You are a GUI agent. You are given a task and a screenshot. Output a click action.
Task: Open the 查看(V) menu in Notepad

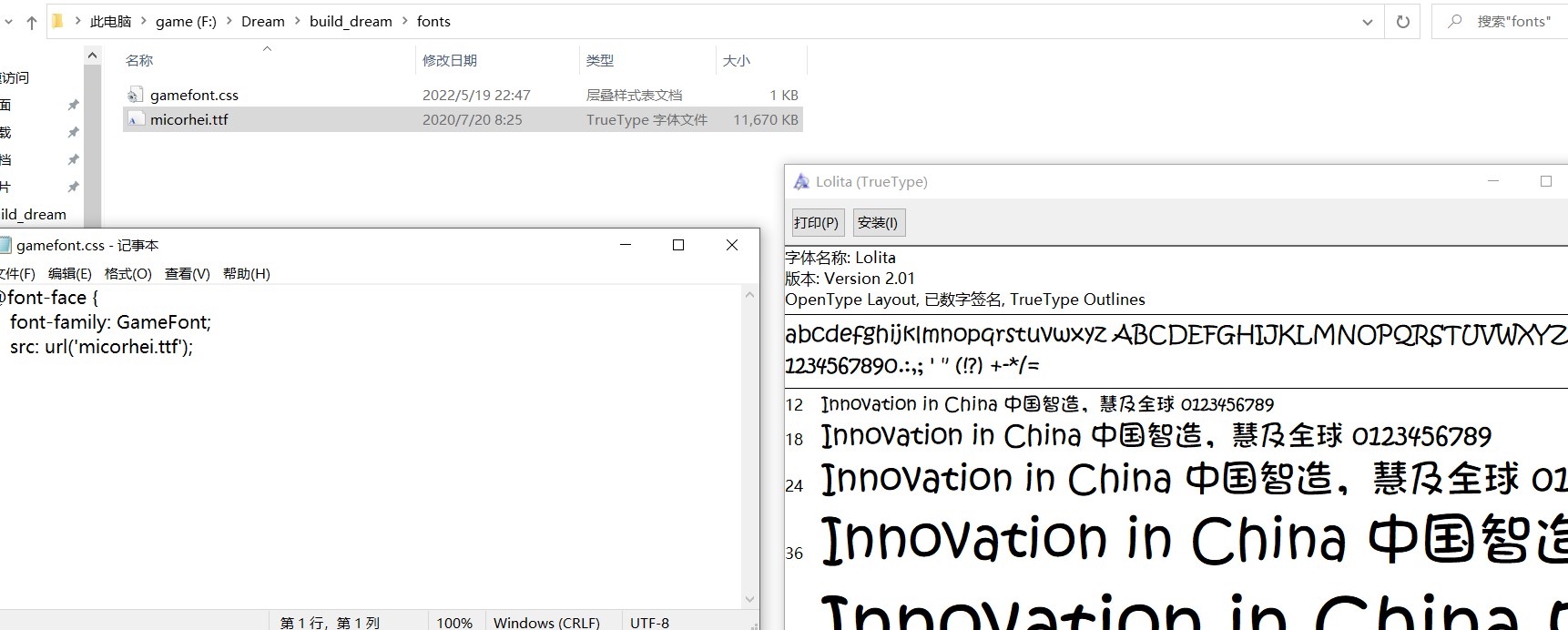click(x=188, y=274)
